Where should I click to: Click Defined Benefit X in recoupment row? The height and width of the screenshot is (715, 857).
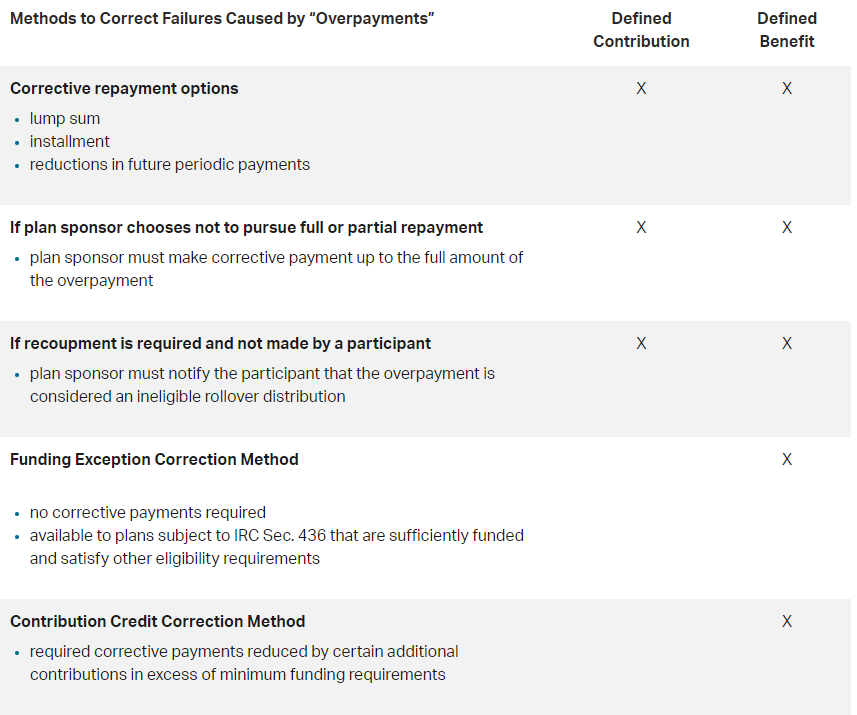click(x=786, y=343)
